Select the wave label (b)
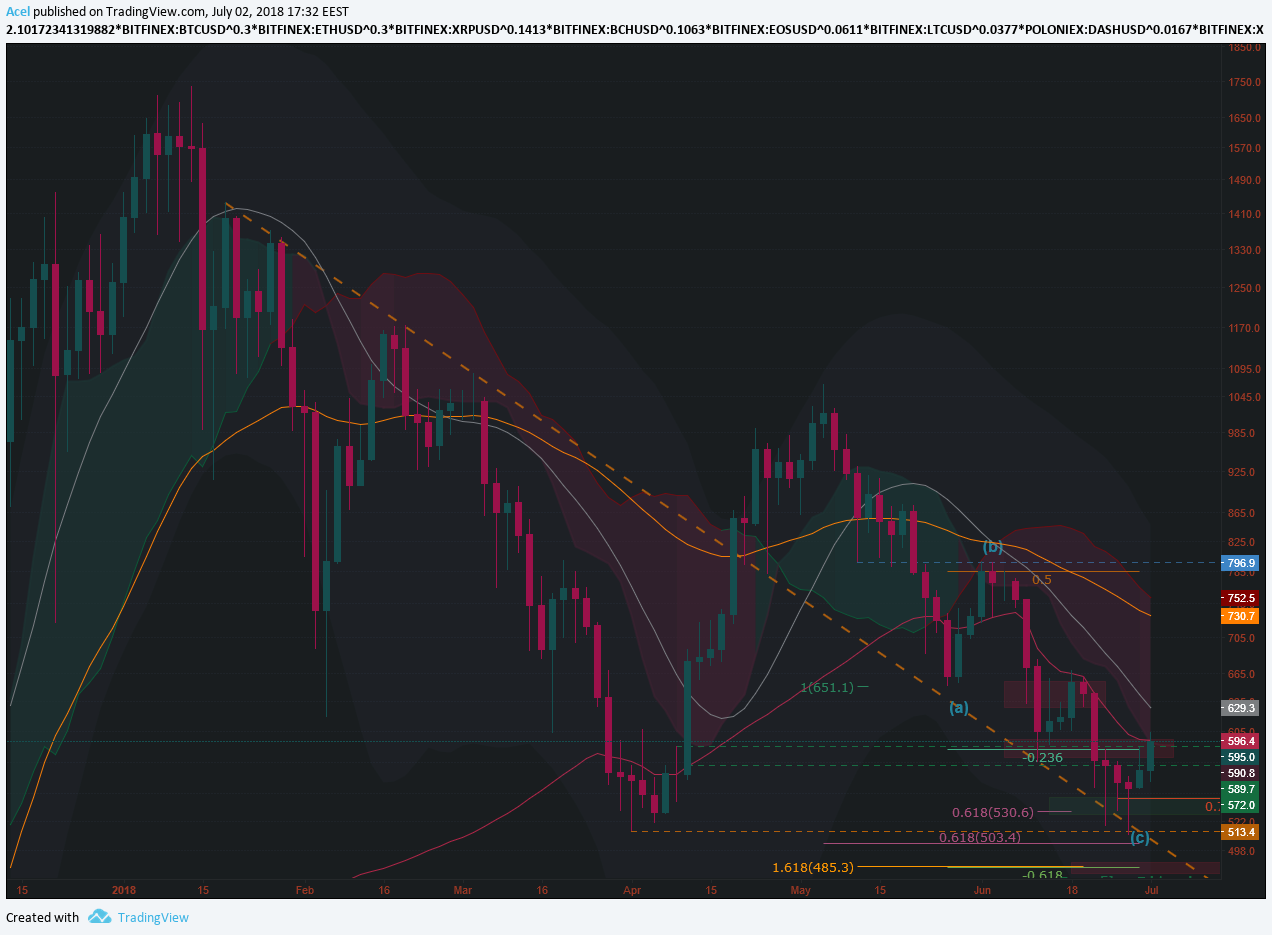The image size is (1272, 935). (992, 547)
